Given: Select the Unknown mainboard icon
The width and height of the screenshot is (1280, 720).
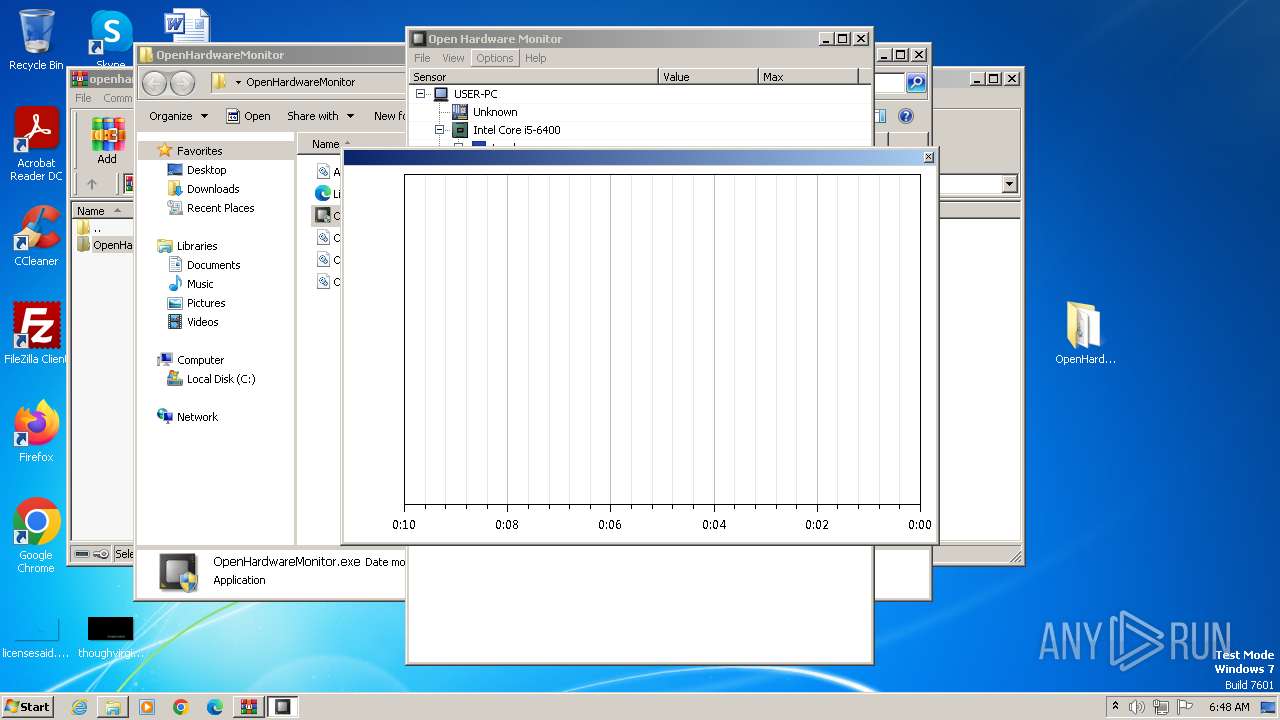Looking at the screenshot, I should pos(460,112).
